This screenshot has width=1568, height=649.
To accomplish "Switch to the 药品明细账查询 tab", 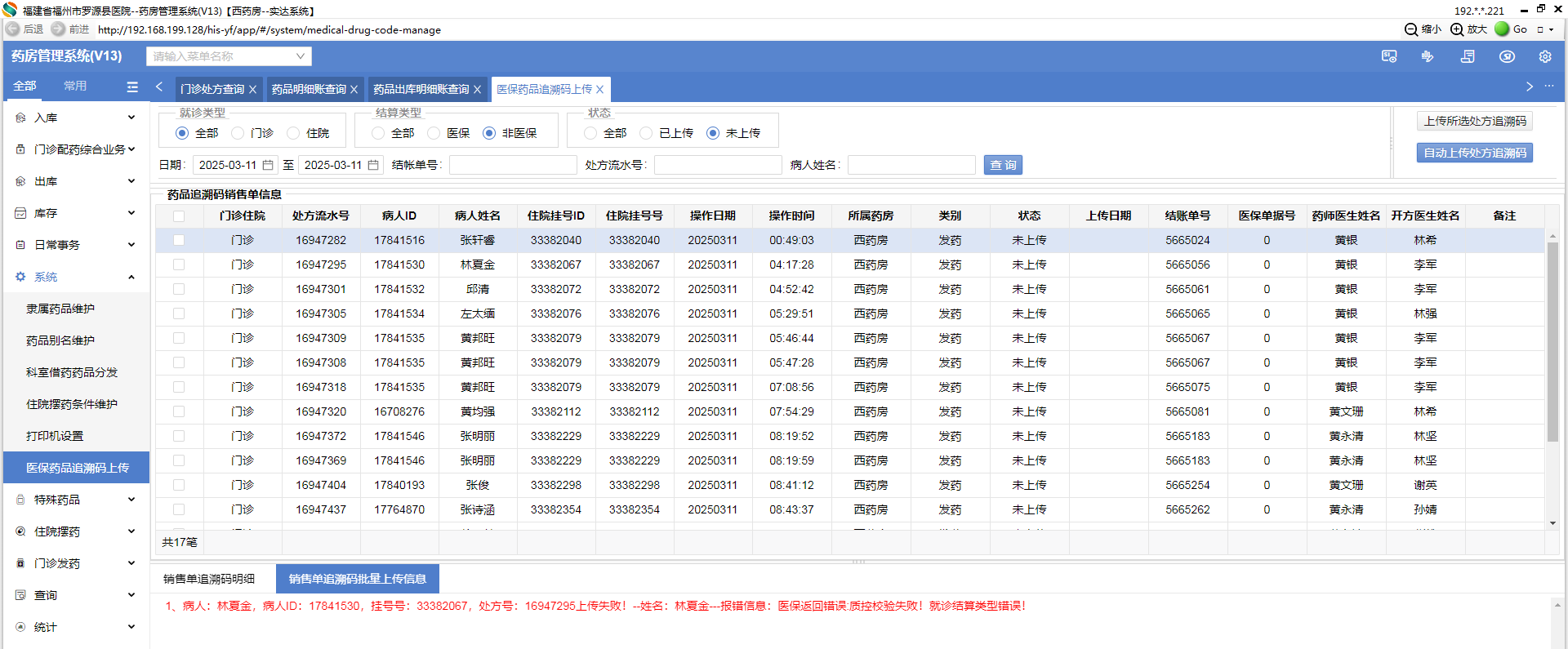I will 309,90.
